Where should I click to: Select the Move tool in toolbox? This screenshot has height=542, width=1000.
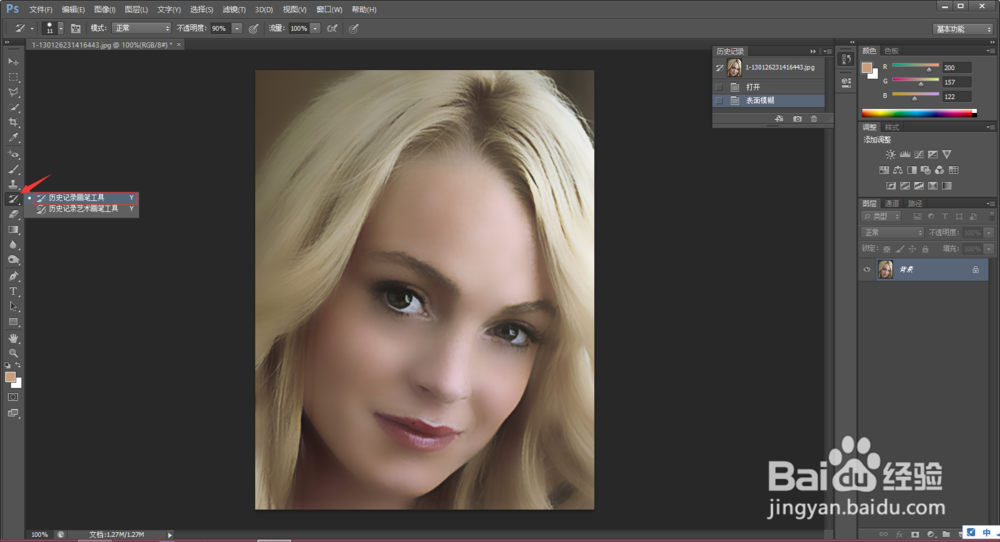click(x=13, y=62)
